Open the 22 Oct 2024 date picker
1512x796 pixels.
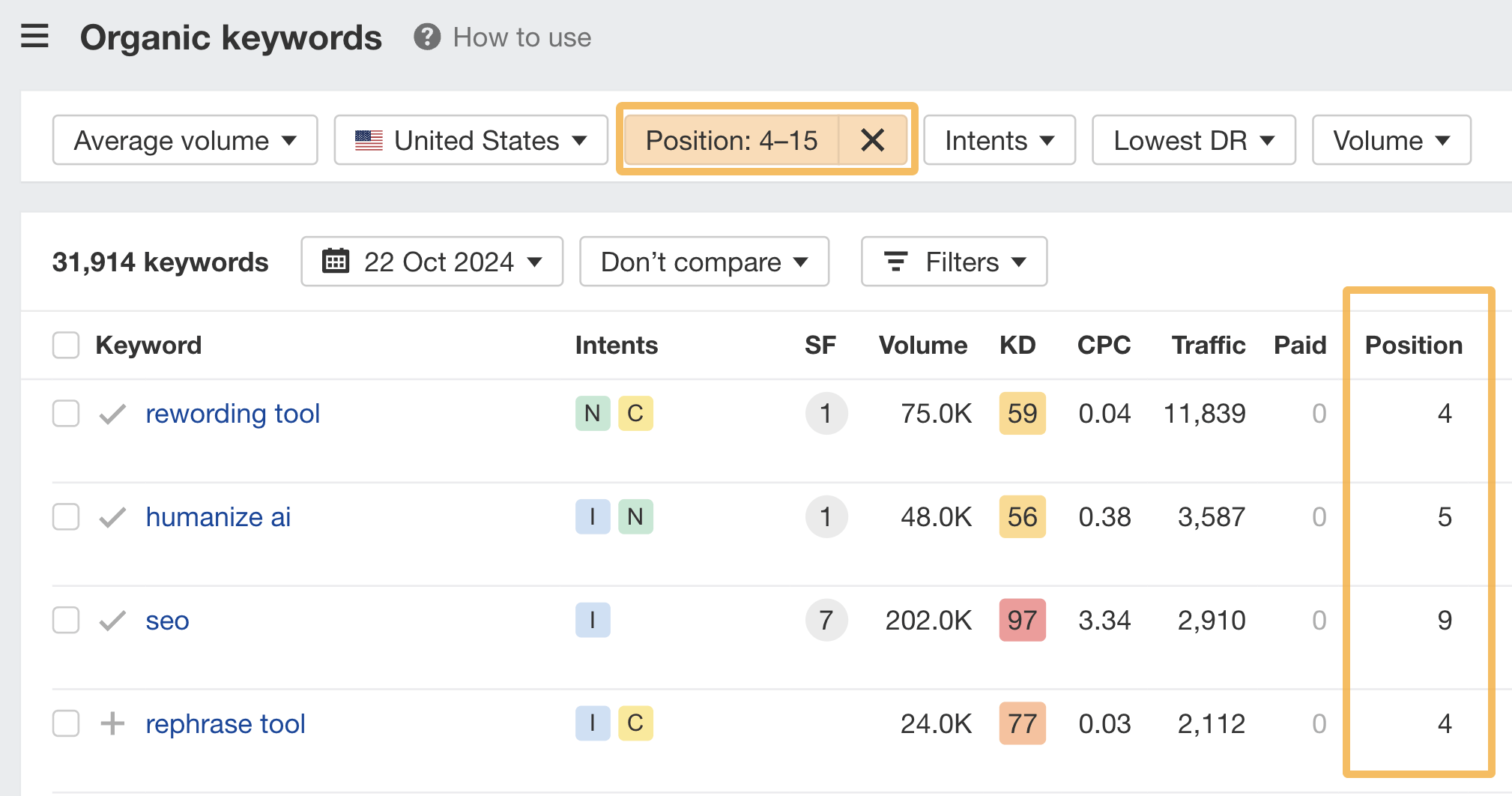(x=432, y=262)
